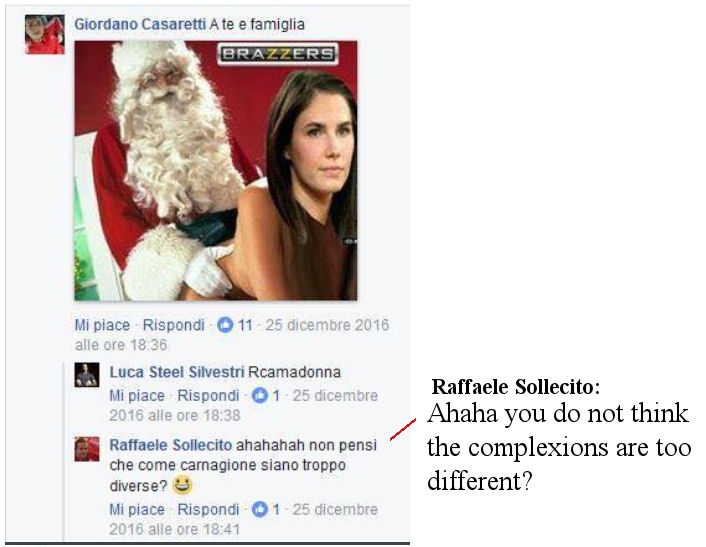Click Raffaele Sollecito's small avatar image
Viewport: 706px width, 547px height.
[87, 449]
